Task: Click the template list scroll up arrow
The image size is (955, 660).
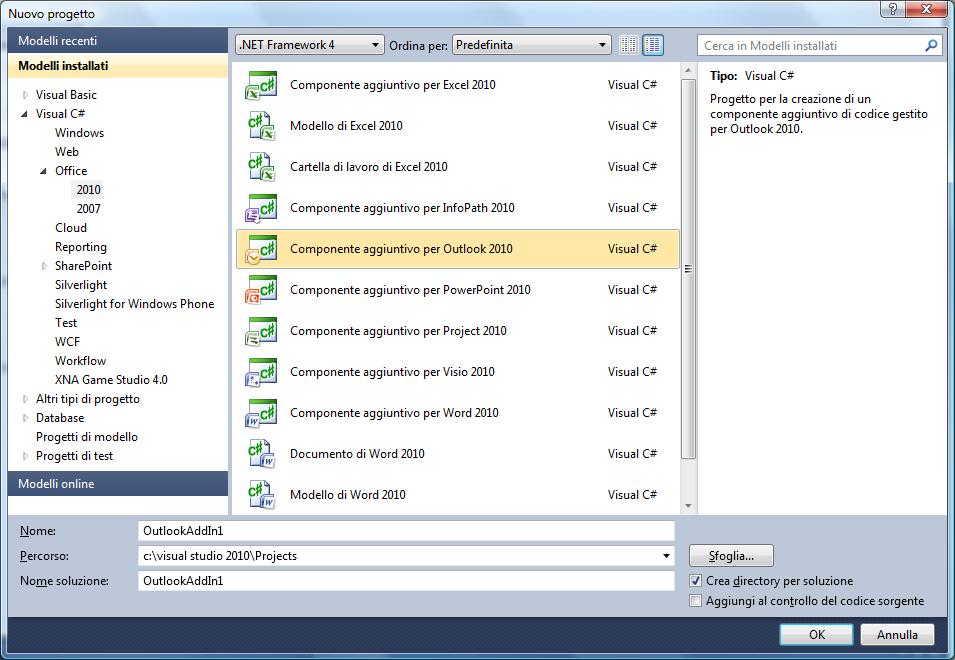Action: pos(688,71)
